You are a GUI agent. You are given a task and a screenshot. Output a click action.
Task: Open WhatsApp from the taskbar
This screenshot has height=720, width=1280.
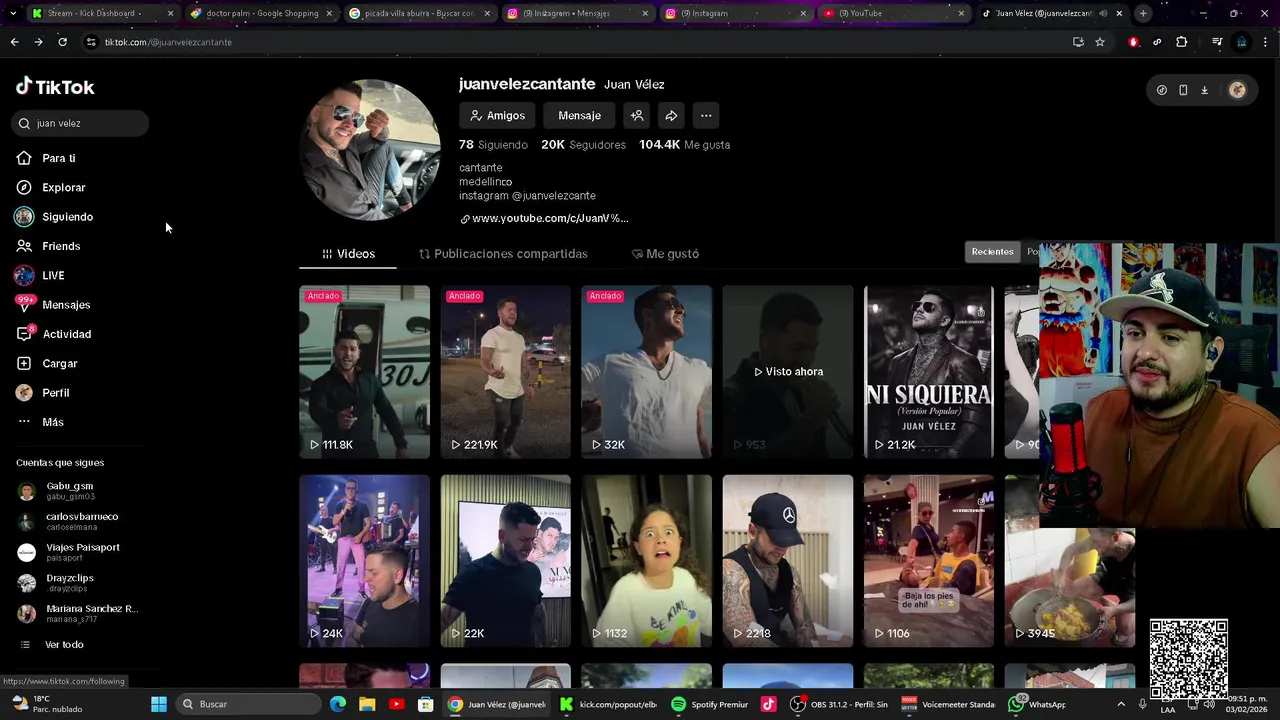click(1038, 704)
